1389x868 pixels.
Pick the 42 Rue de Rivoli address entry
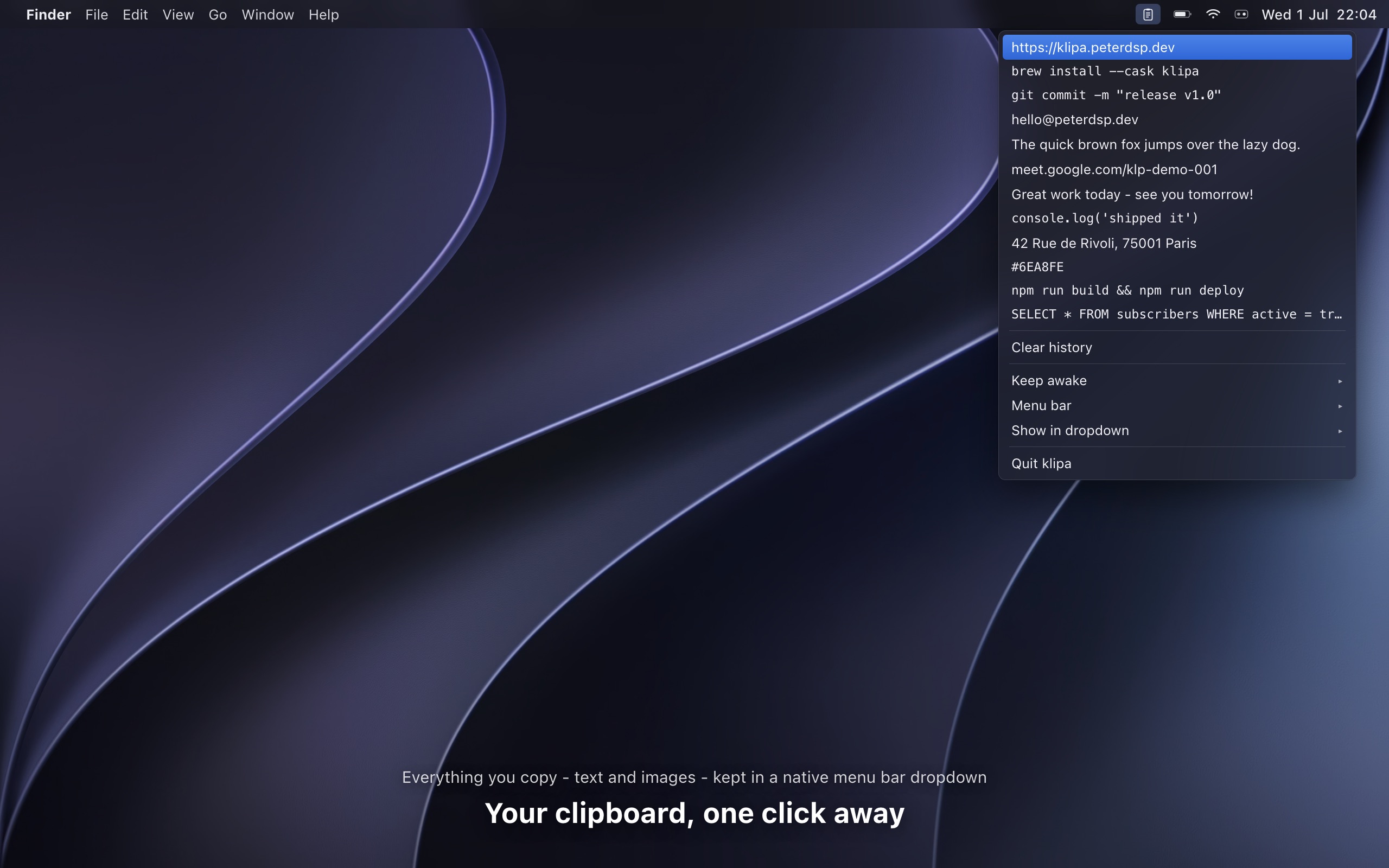pos(1177,244)
